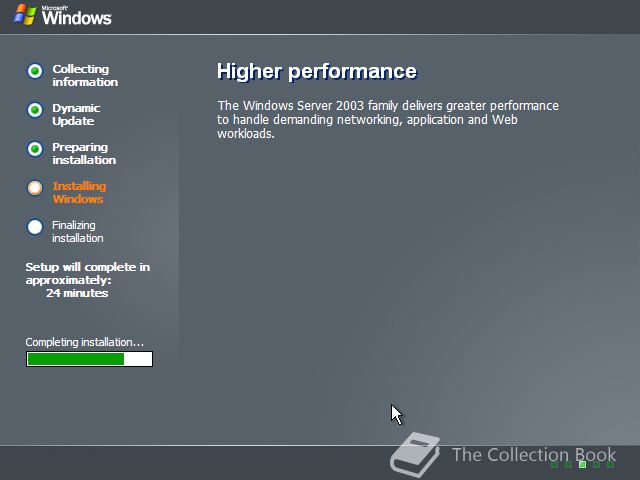The width and height of the screenshot is (640, 480).
Task: Click the green Collecting information step indicator
Action: pos(35,71)
